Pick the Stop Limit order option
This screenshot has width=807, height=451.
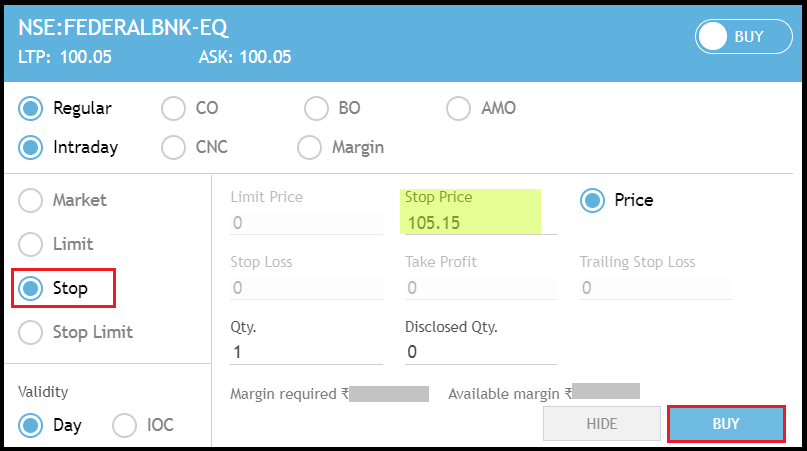31,332
